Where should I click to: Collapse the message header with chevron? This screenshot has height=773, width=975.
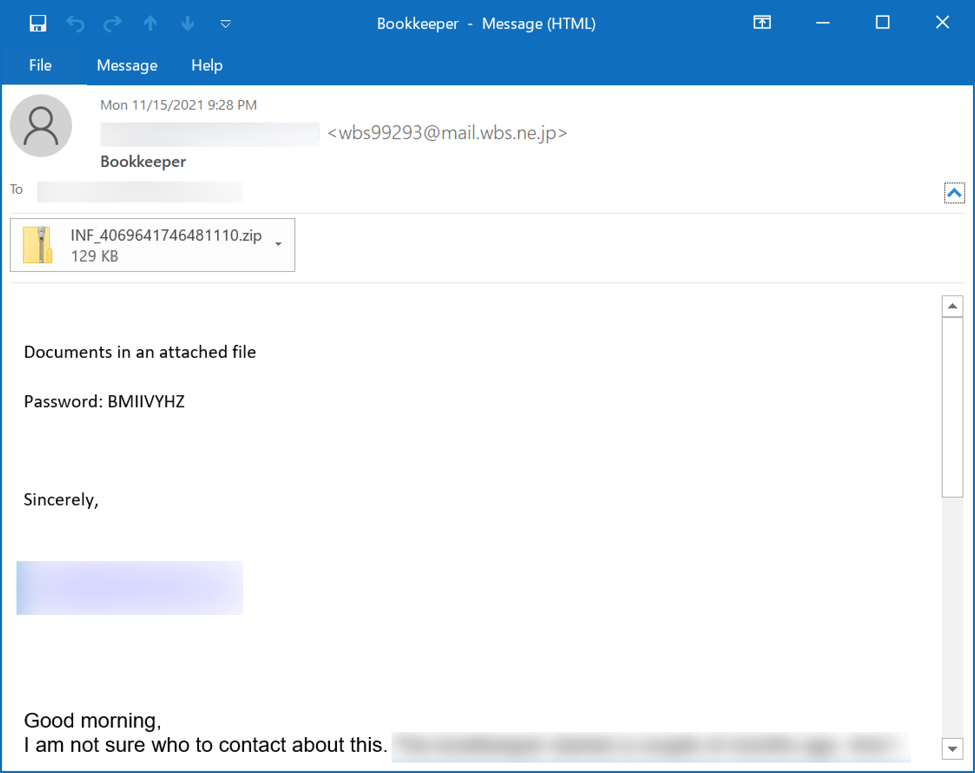tap(954, 193)
